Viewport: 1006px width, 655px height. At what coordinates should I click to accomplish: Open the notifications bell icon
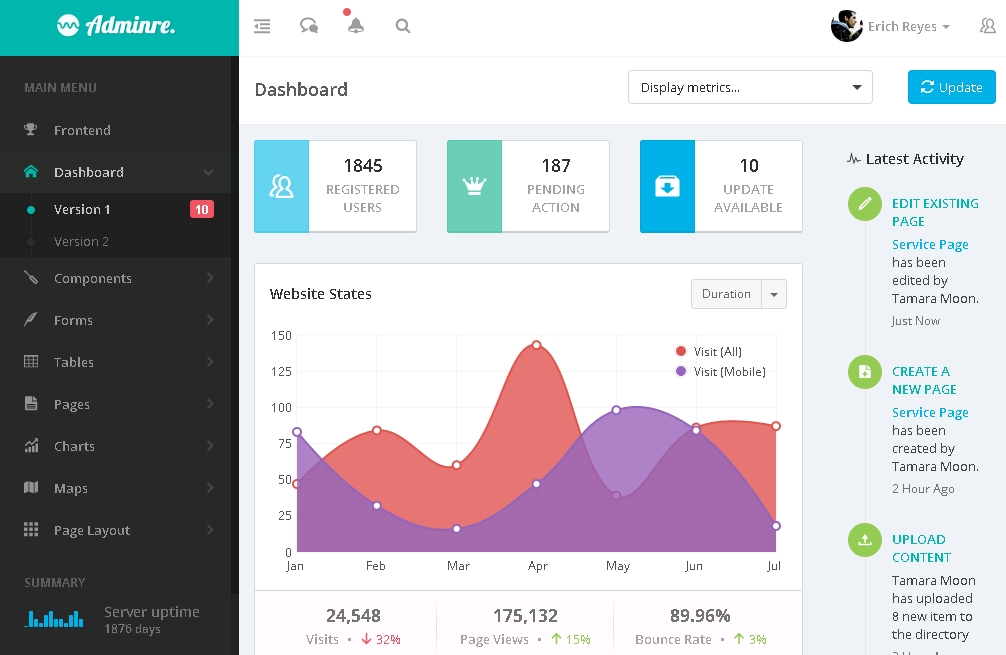click(355, 27)
